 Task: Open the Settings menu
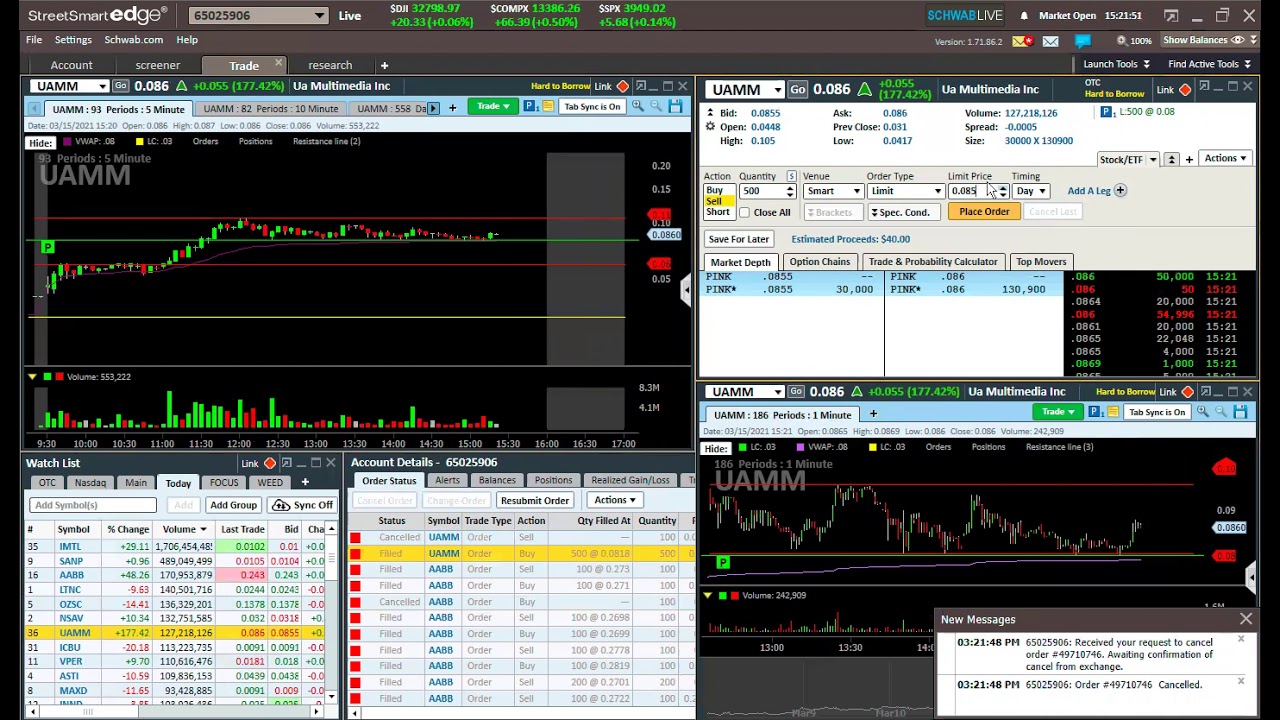(x=73, y=40)
